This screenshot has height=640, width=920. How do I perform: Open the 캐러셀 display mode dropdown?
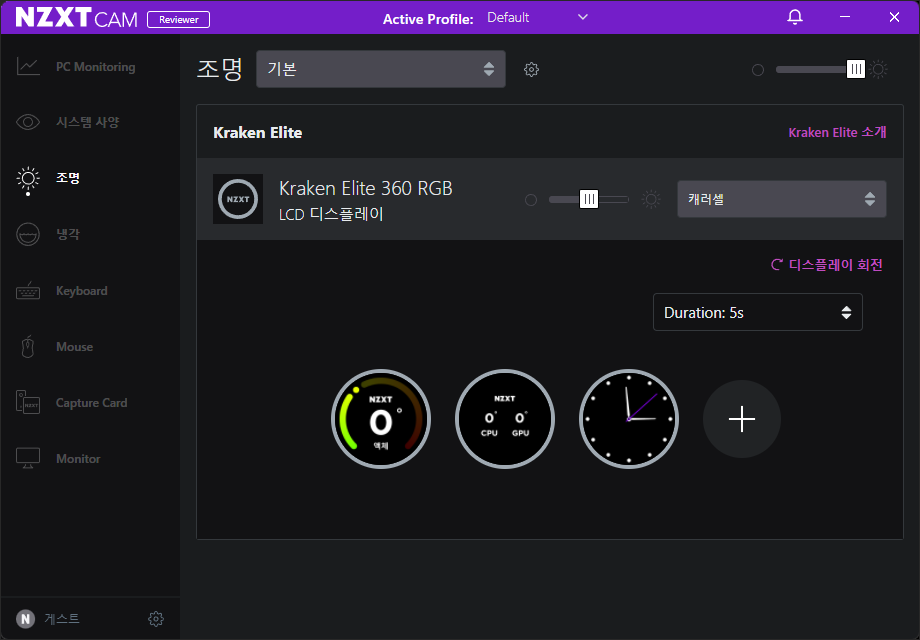point(782,199)
